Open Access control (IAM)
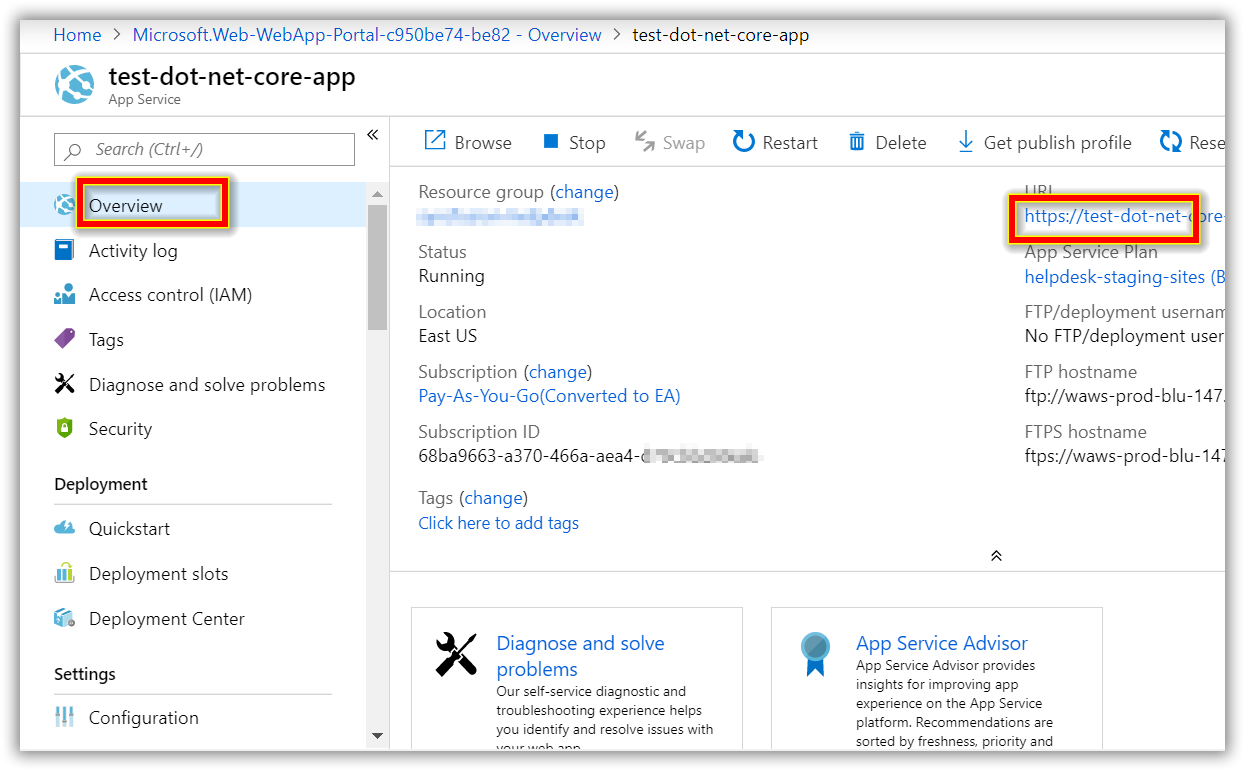1245x771 pixels. pyautogui.click(x=170, y=295)
